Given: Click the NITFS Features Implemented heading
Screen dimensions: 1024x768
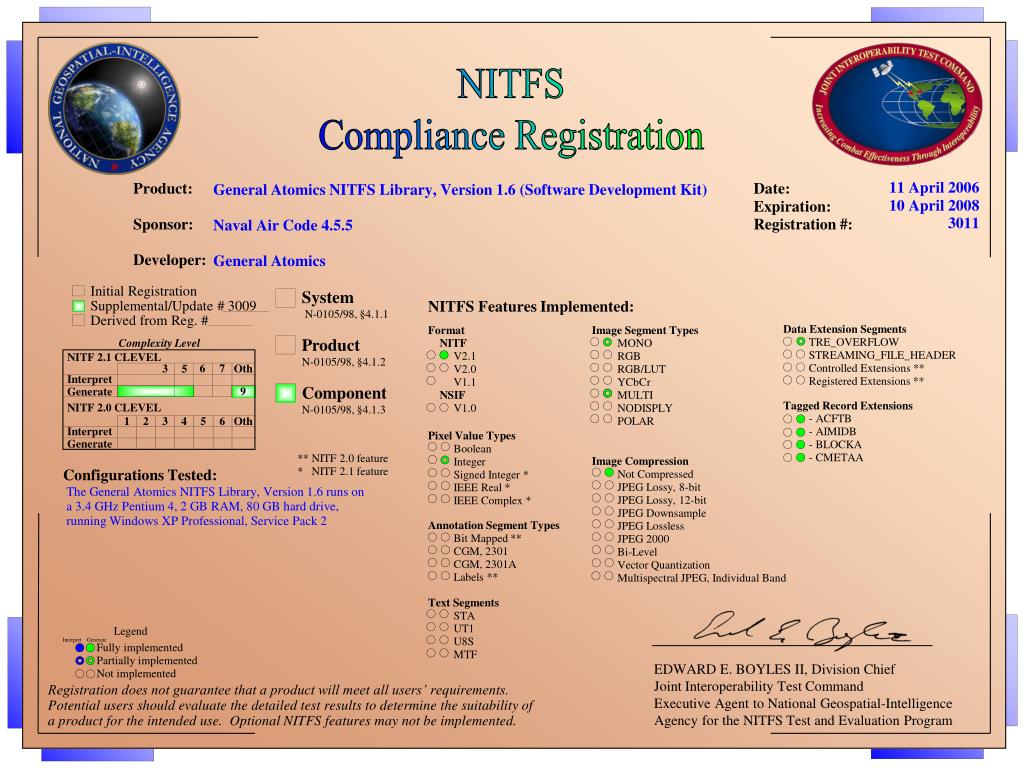Looking at the screenshot, I should (530, 306).
